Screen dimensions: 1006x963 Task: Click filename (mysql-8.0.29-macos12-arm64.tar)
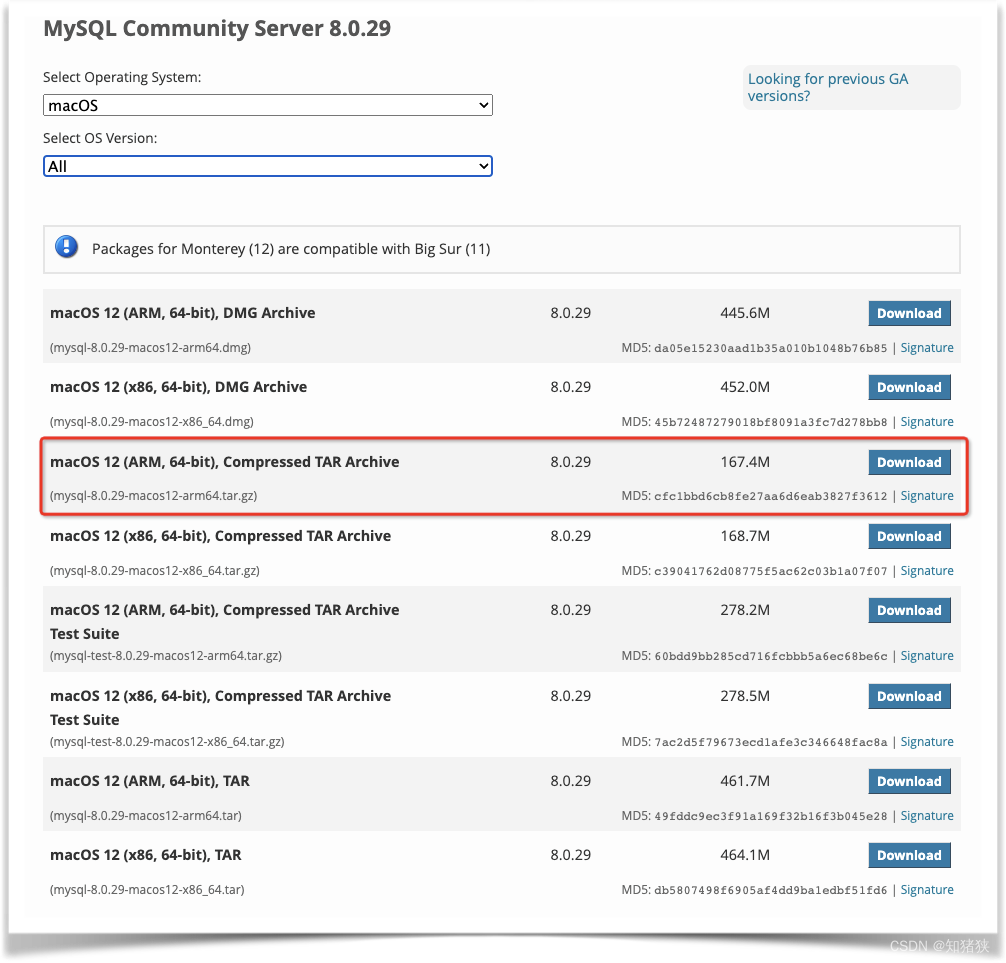point(146,815)
